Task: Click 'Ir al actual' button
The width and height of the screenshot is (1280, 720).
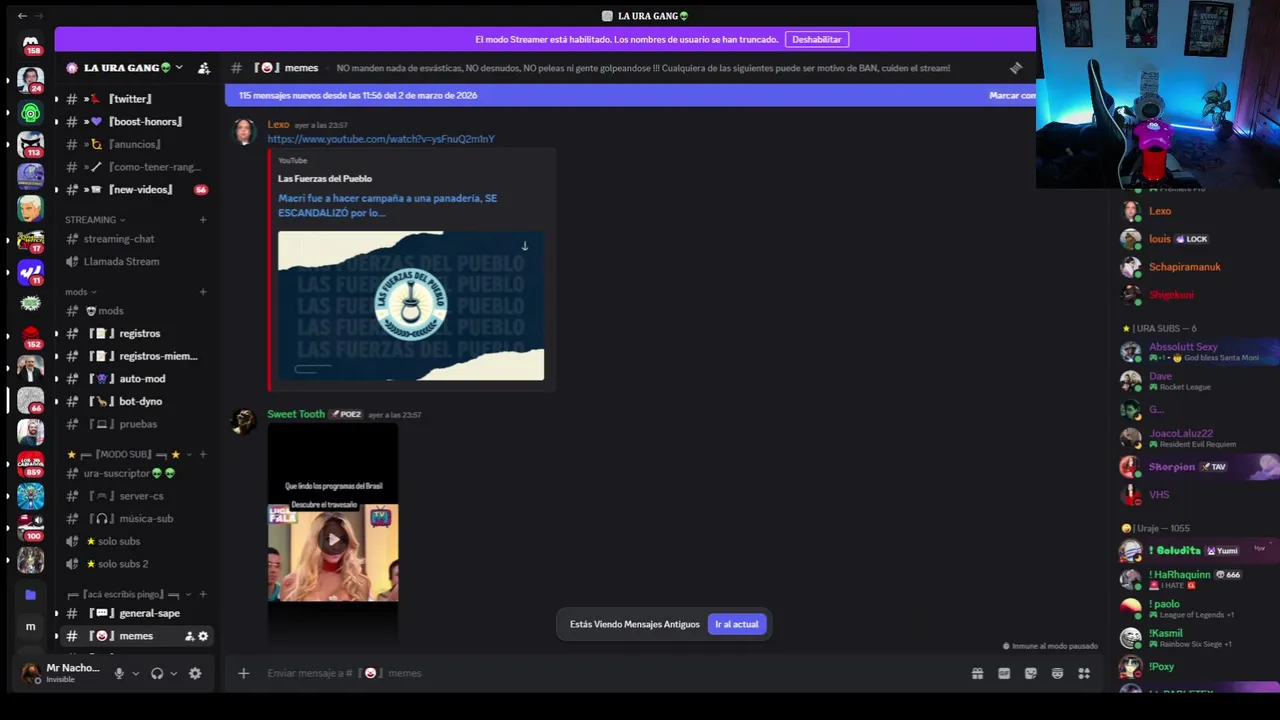Action: 736,624
